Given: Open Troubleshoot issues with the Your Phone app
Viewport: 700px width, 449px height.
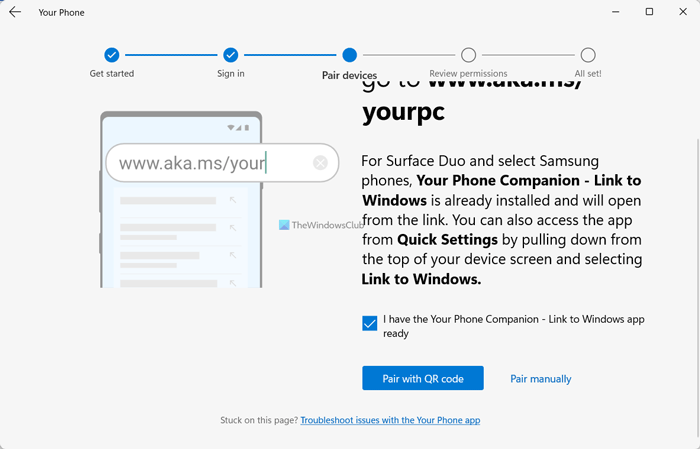Looking at the screenshot, I should (x=390, y=420).
